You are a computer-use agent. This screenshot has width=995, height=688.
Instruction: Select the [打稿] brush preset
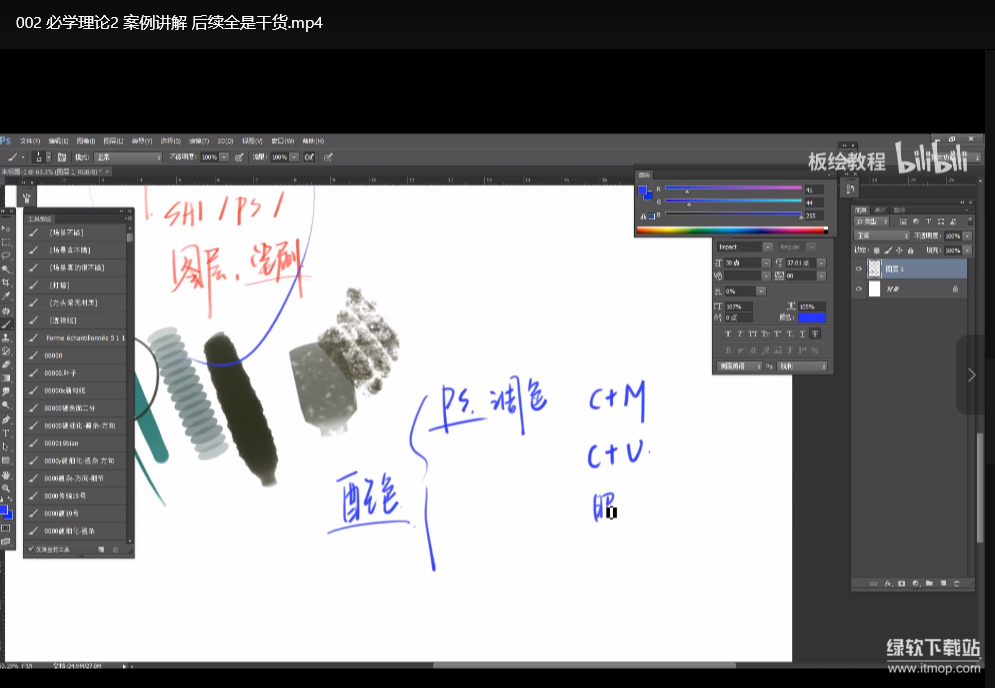(x=76, y=286)
